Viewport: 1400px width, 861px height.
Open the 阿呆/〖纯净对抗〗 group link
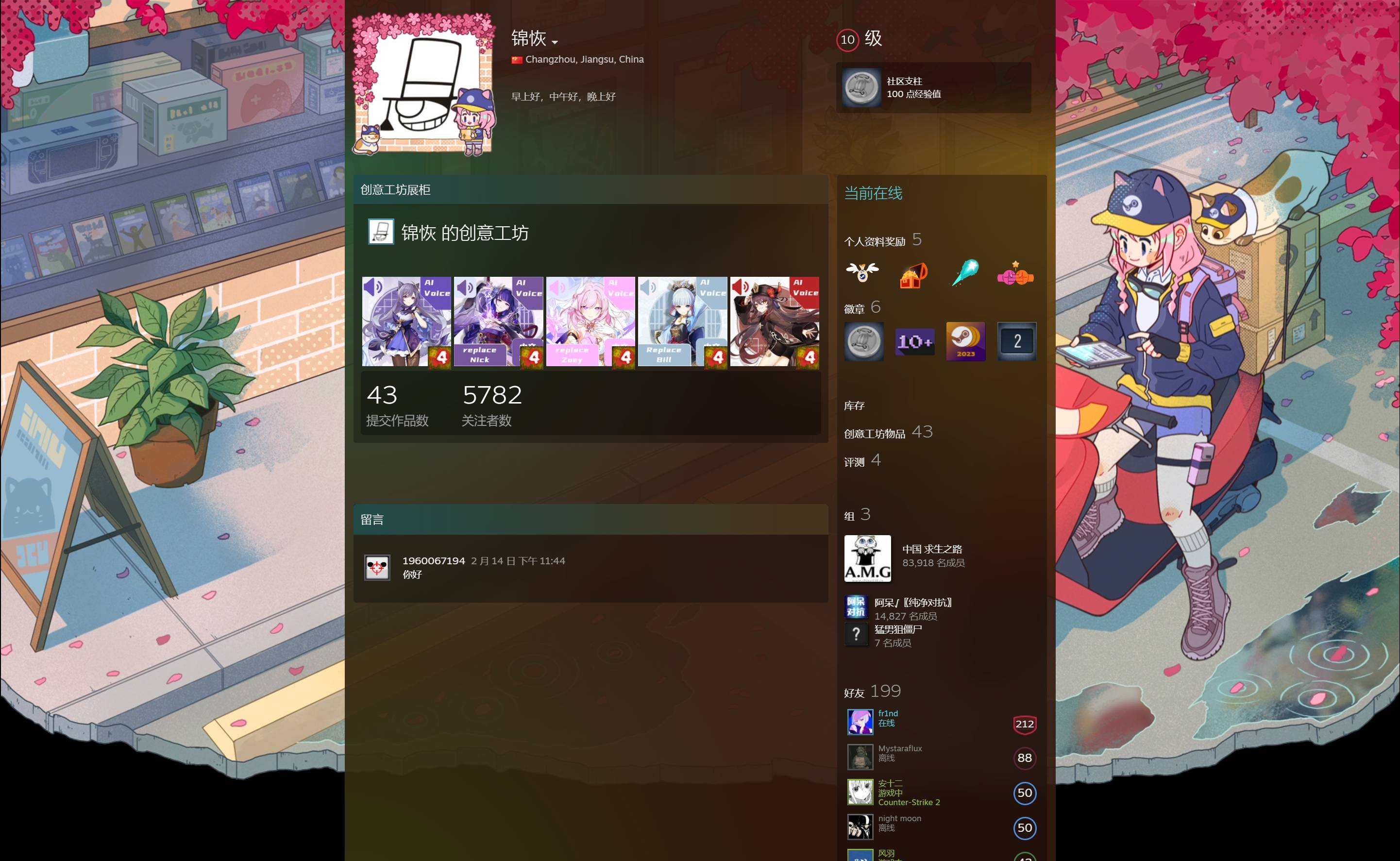coord(913,603)
